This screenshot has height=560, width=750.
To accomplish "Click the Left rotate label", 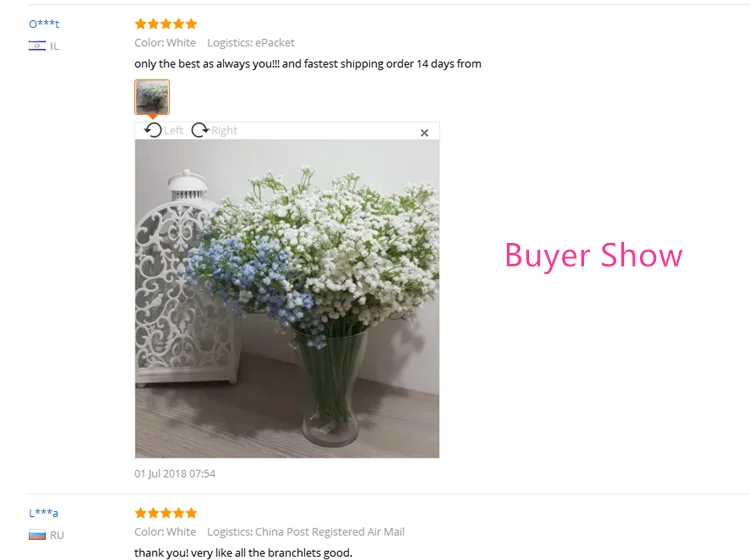I will (x=174, y=131).
